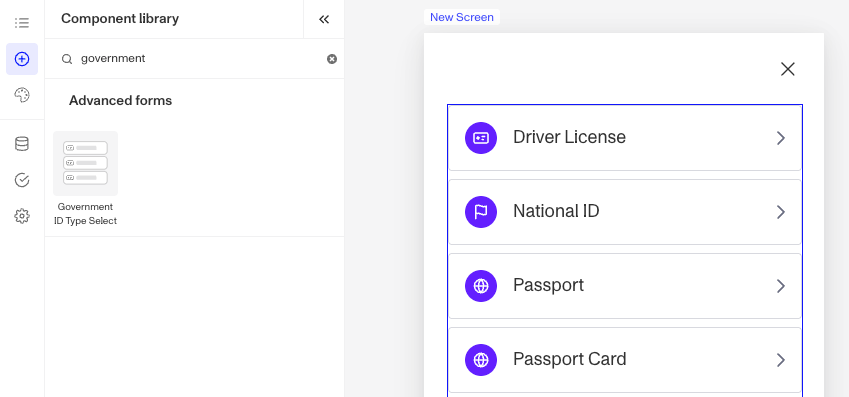Click the Government ID Type Select caption
Viewport: 849px width, 397px height.
[x=86, y=214]
